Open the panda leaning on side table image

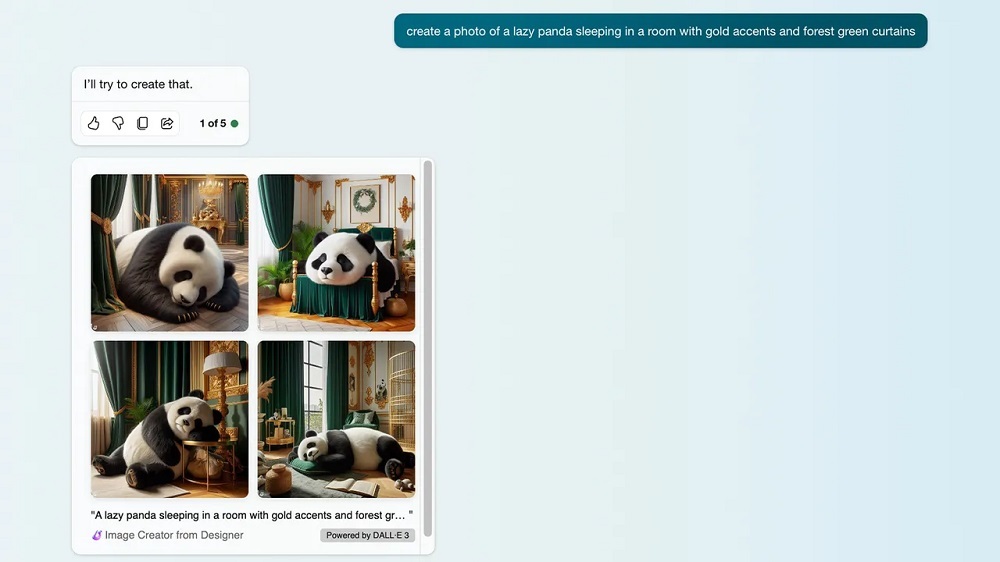170,419
